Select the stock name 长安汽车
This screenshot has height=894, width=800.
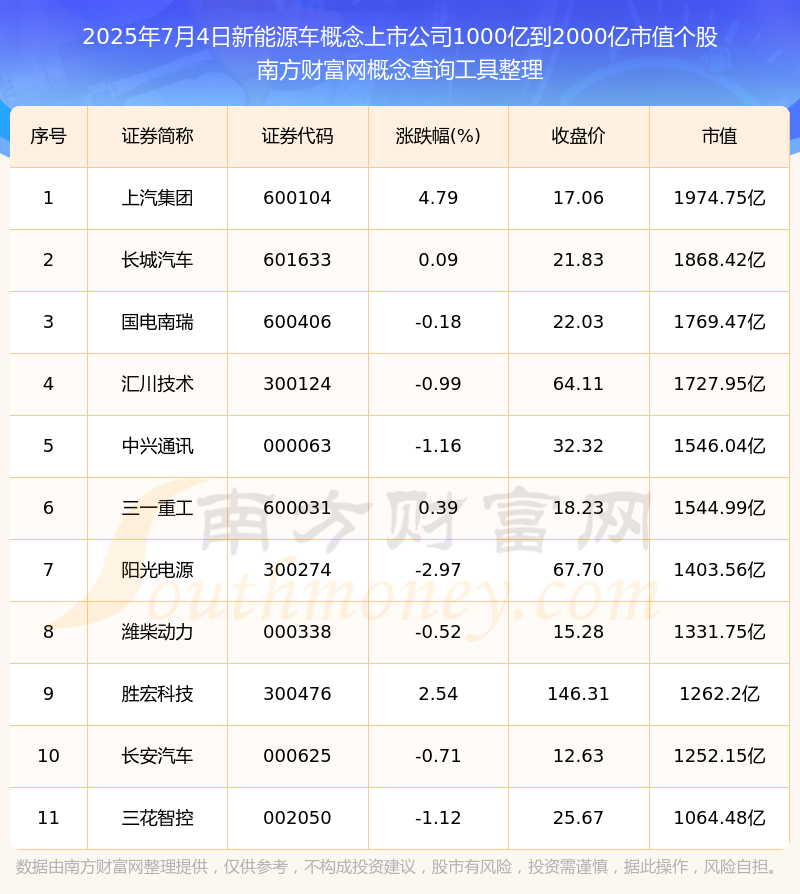(x=157, y=756)
